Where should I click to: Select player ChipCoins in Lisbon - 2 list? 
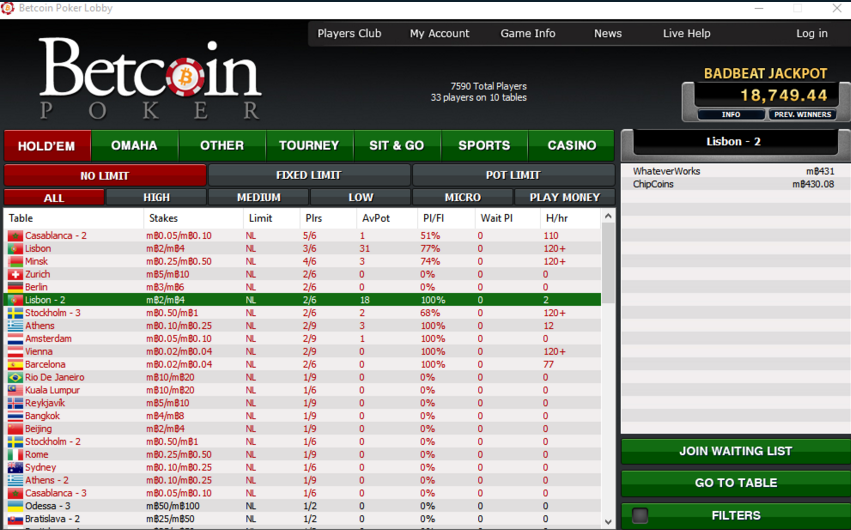(735, 184)
